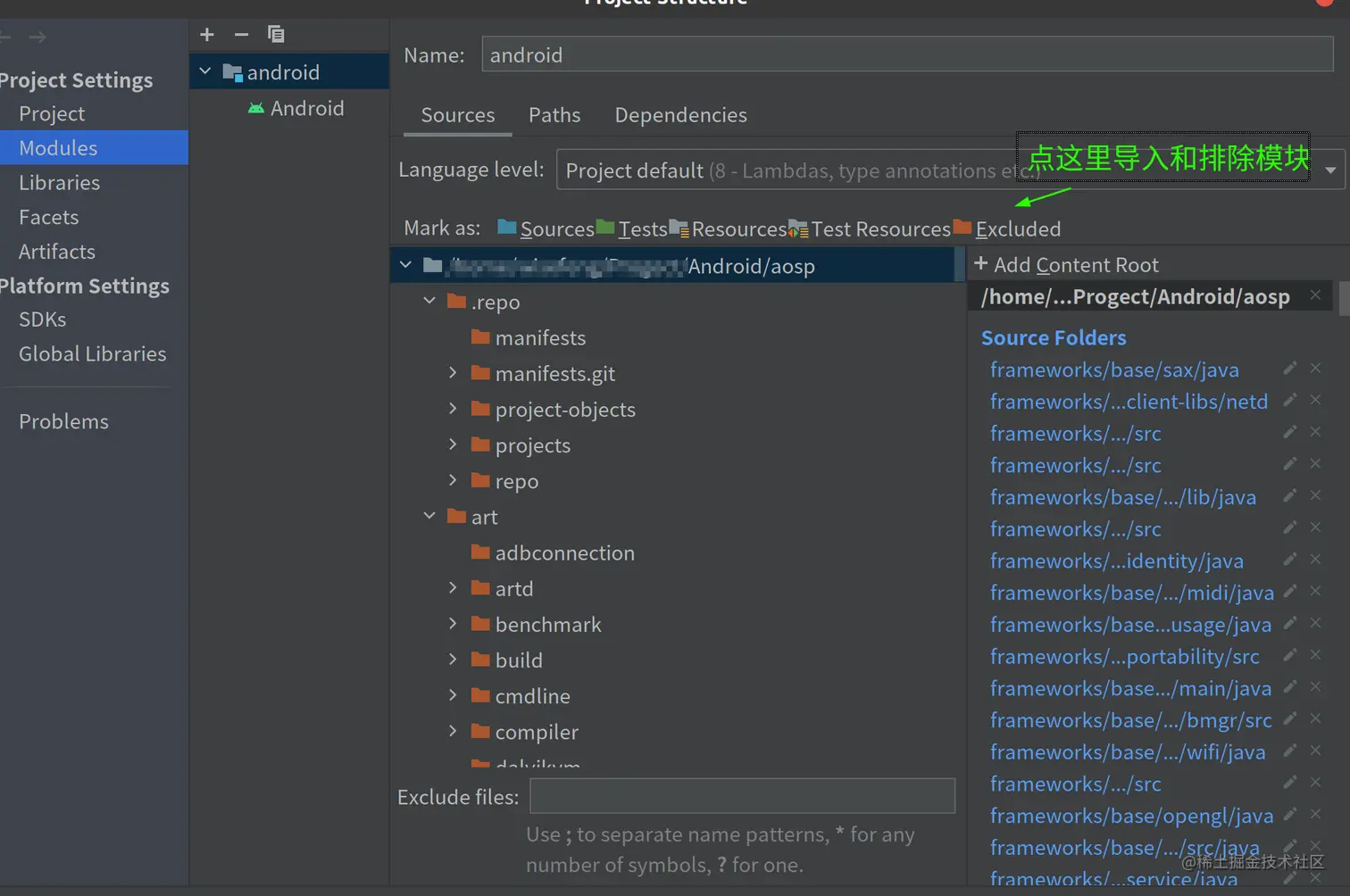1350x896 pixels.
Task: Expand the manifests.git folder
Action: click(453, 372)
